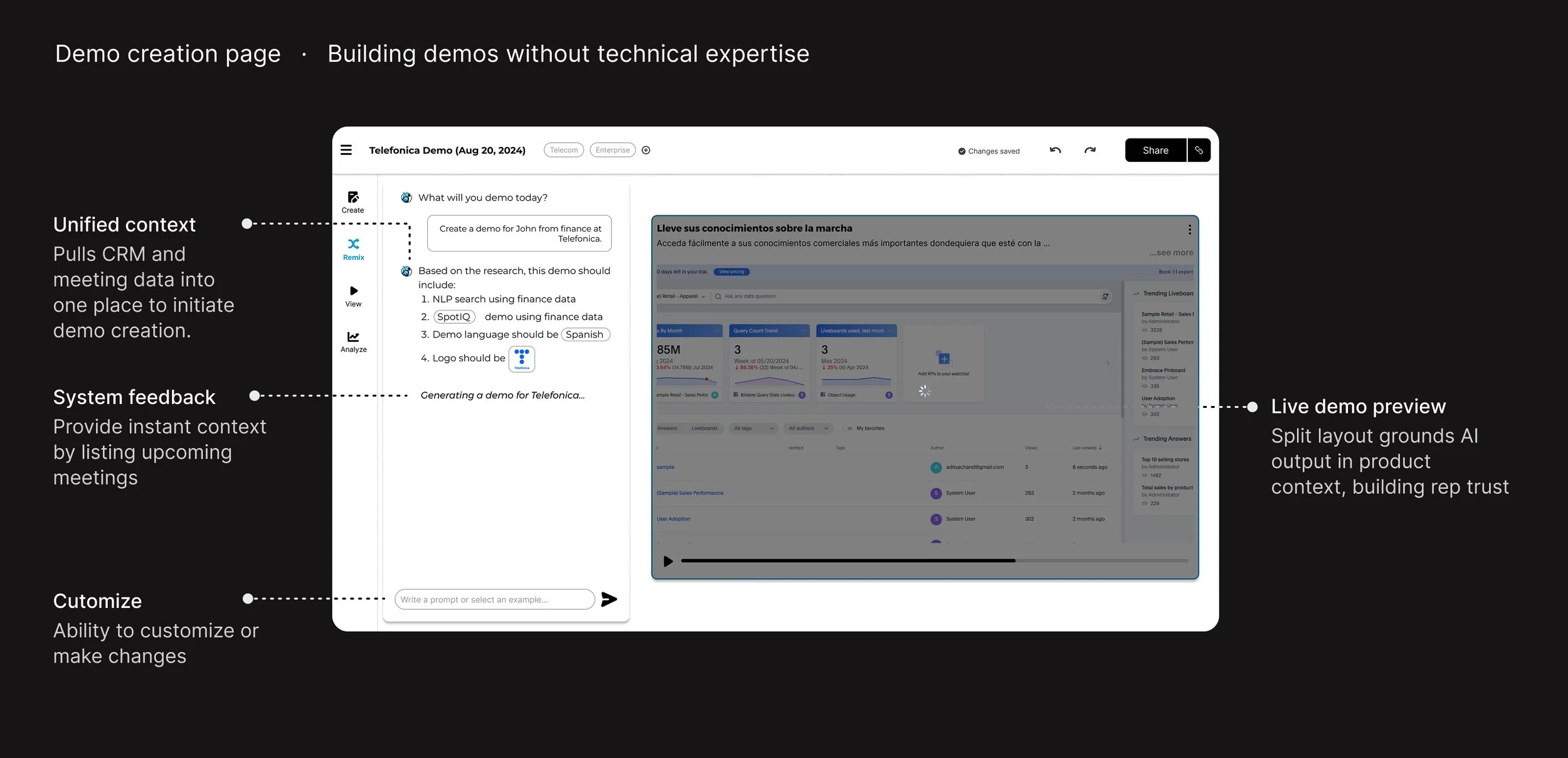Expand the All tags dropdown
1568x758 pixels.
753,429
